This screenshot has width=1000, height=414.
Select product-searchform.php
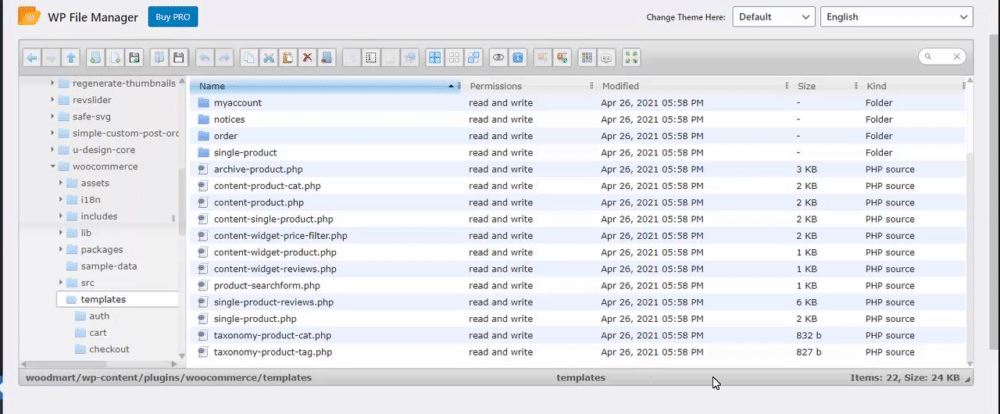coord(577,285)
